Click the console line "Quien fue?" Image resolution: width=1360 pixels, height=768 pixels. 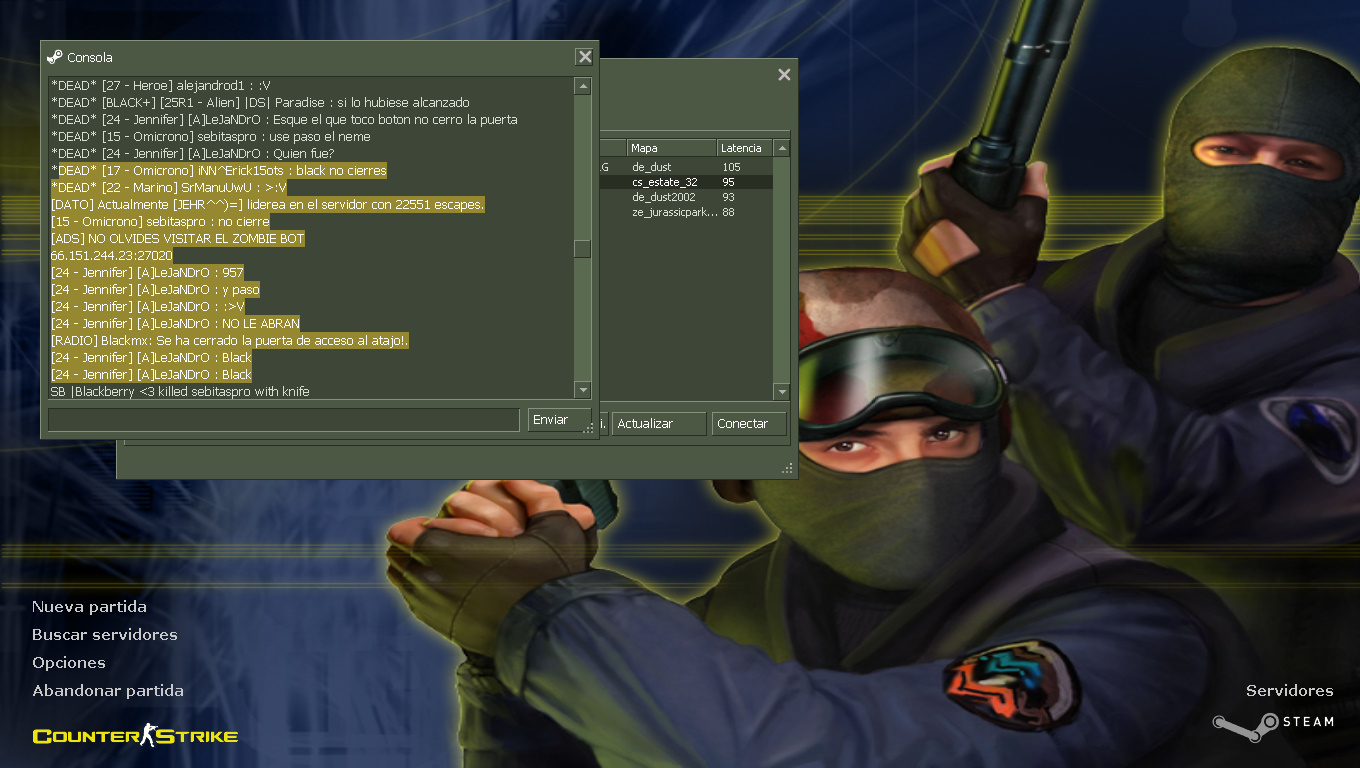tap(192, 154)
